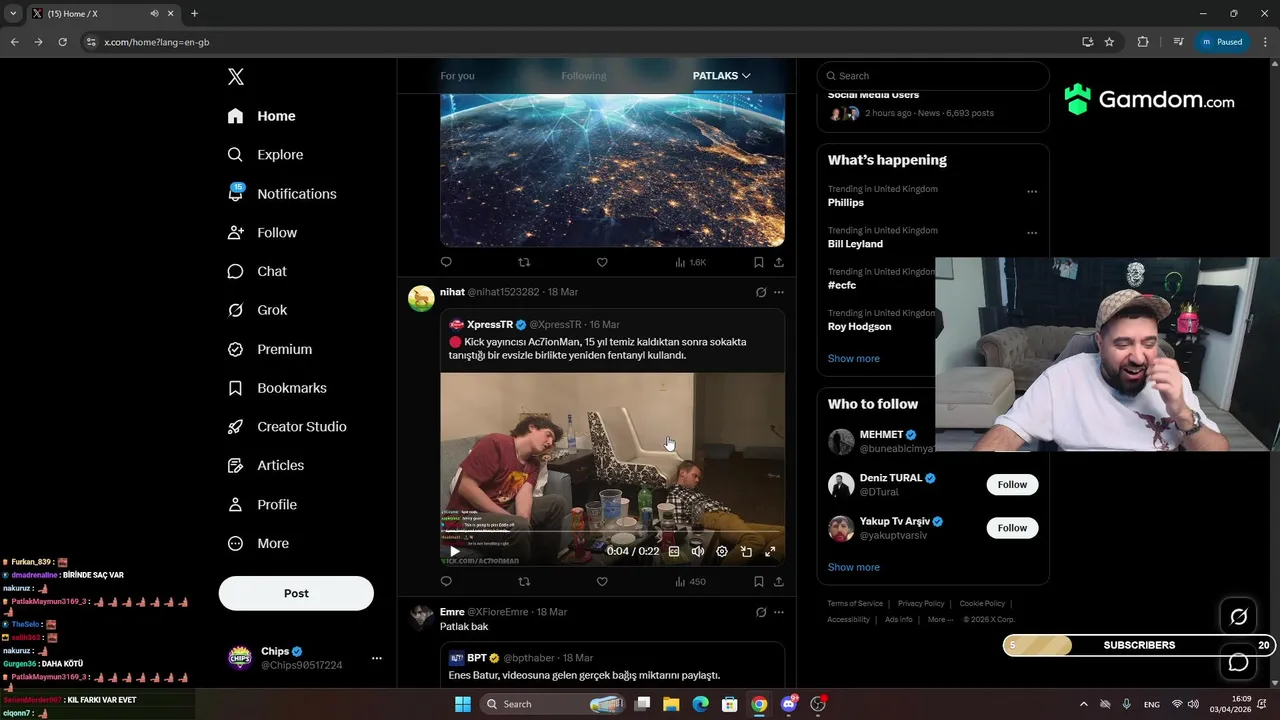Open footer More dropdown

[x=938, y=619]
